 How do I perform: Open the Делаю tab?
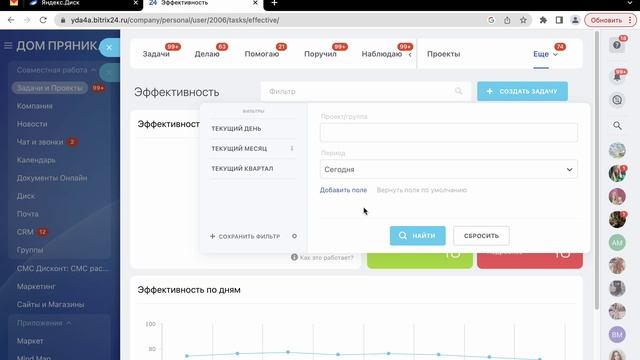coord(207,54)
